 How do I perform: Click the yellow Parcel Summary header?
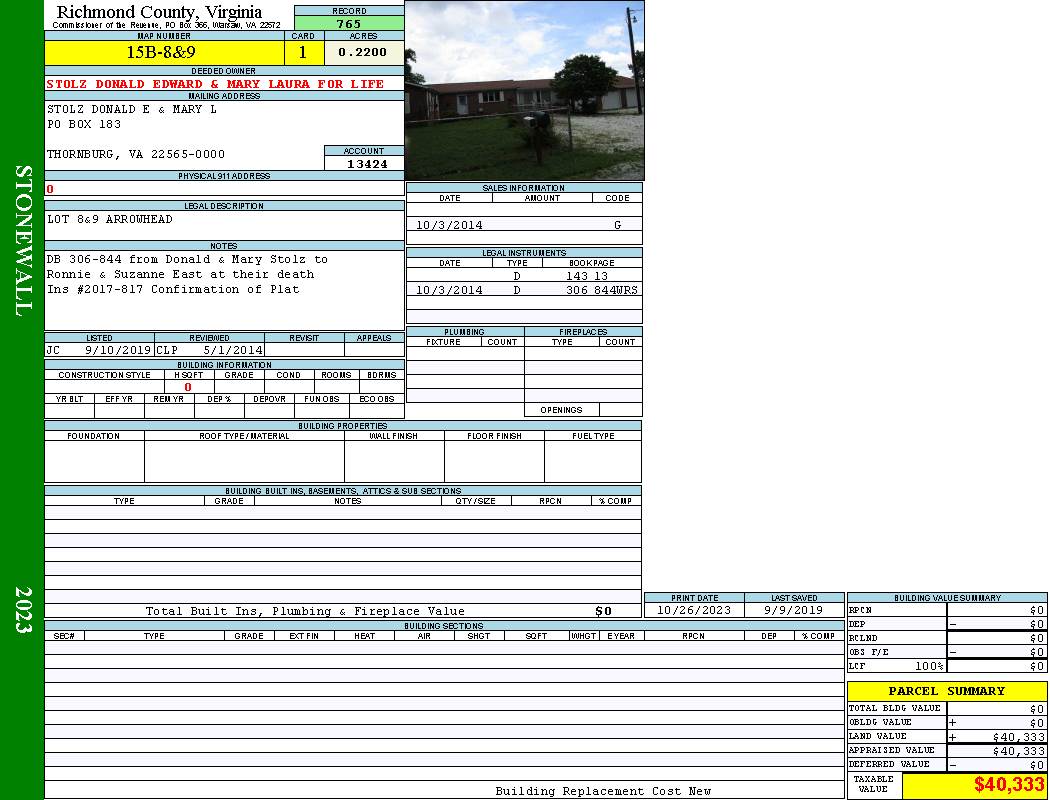[x=946, y=691]
